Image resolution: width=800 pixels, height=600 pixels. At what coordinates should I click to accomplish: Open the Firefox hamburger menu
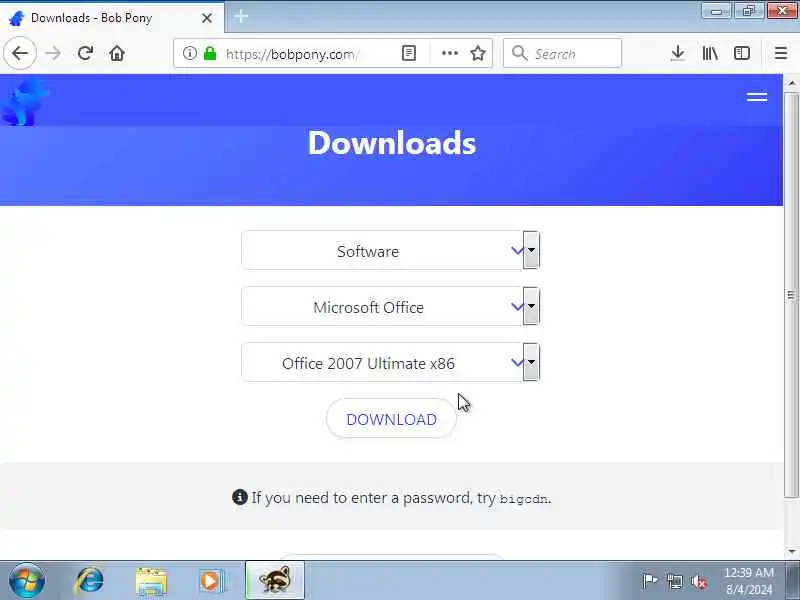pos(781,53)
